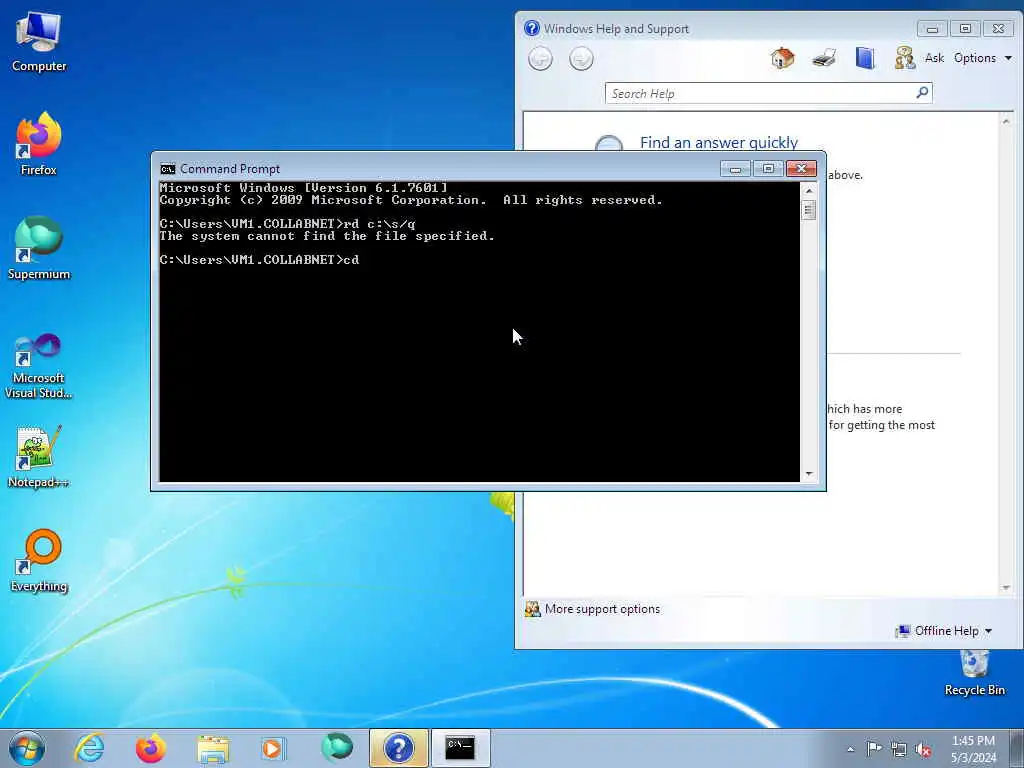This screenshot has height=768, width=1024.
Task: Click the Ask label in Help toolbar
Action: coord(934,58)
